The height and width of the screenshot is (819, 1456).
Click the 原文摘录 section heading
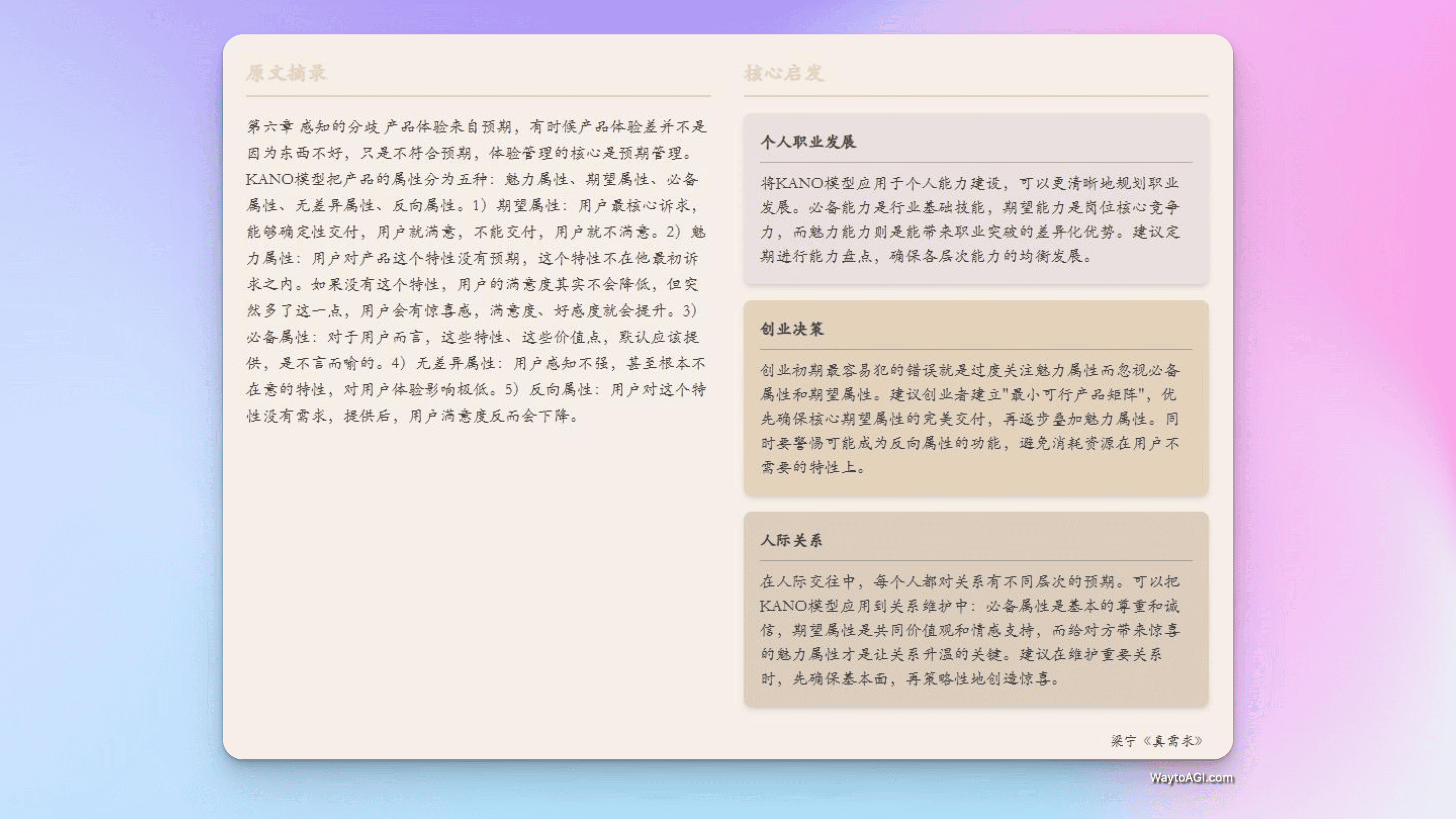(x=288, y=73)
